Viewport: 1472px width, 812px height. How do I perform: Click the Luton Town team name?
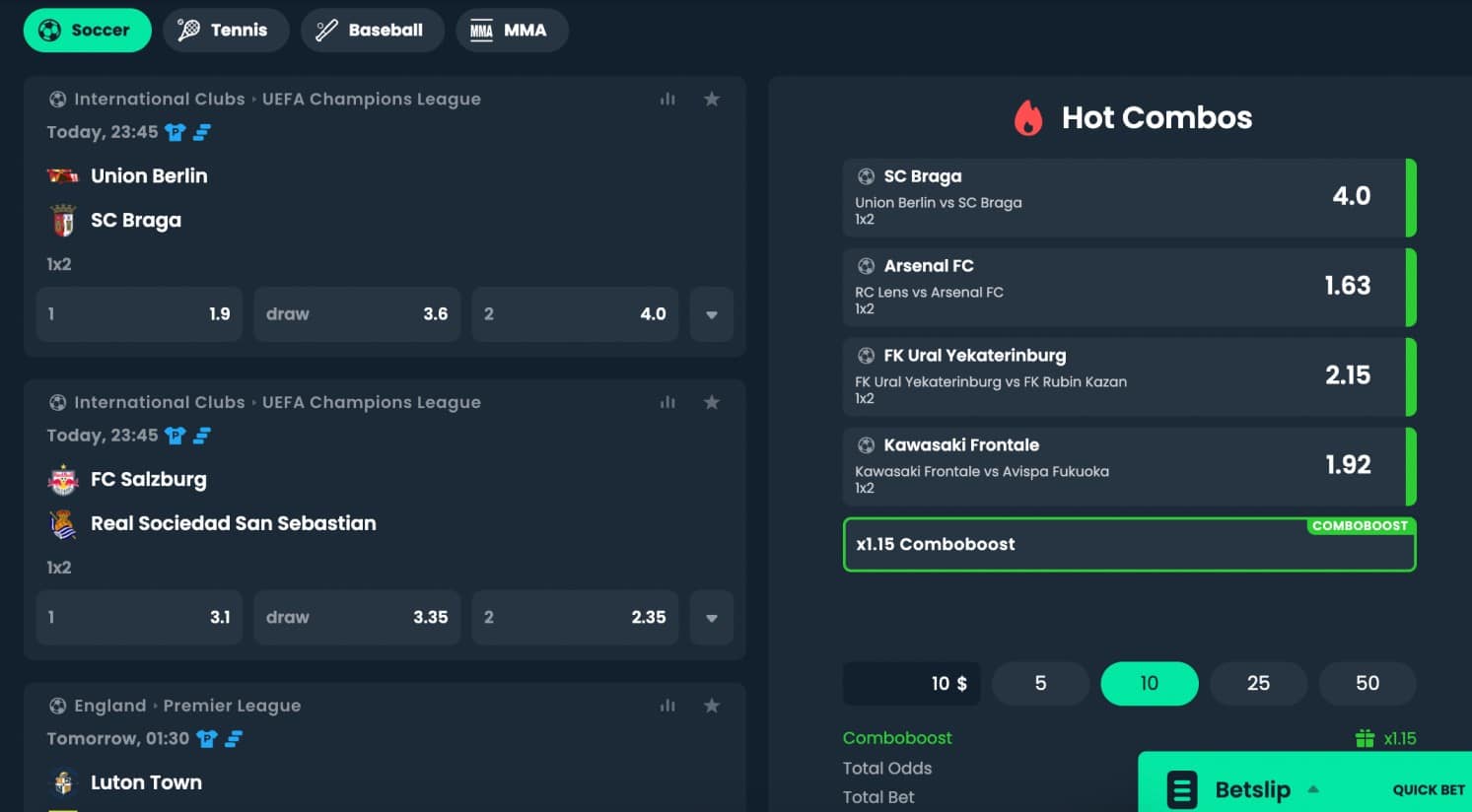[146, 782]
